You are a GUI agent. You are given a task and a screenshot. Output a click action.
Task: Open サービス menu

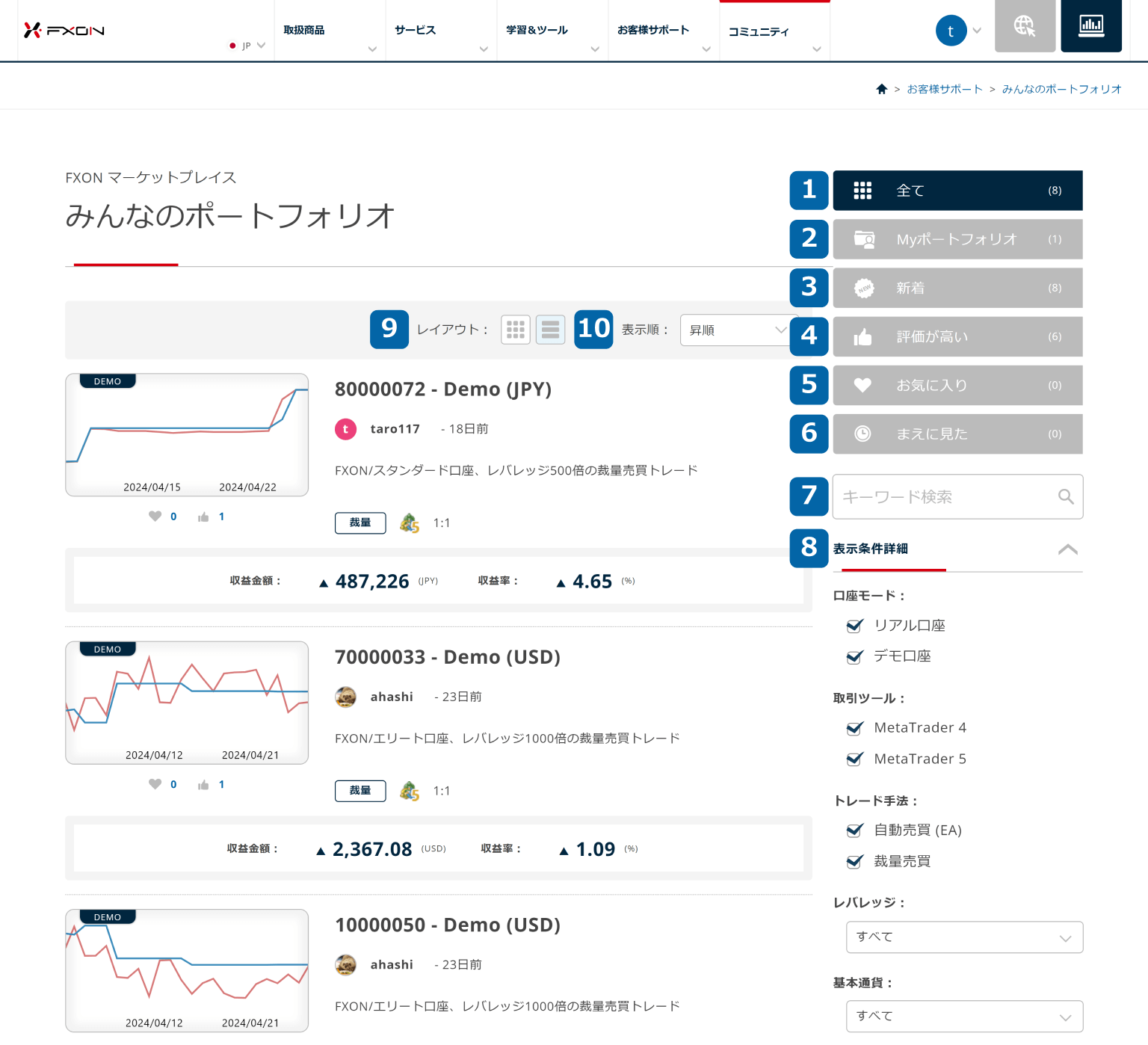(441, 31)
